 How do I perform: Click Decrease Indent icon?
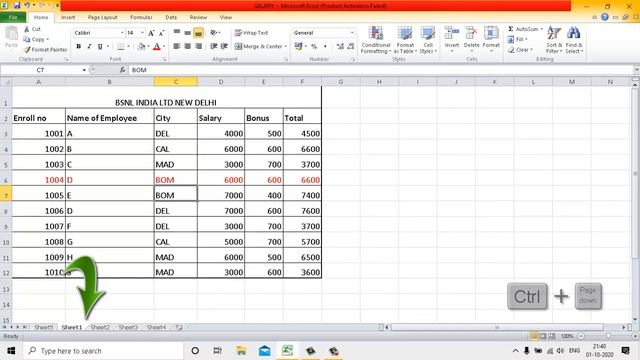point(213,47)
